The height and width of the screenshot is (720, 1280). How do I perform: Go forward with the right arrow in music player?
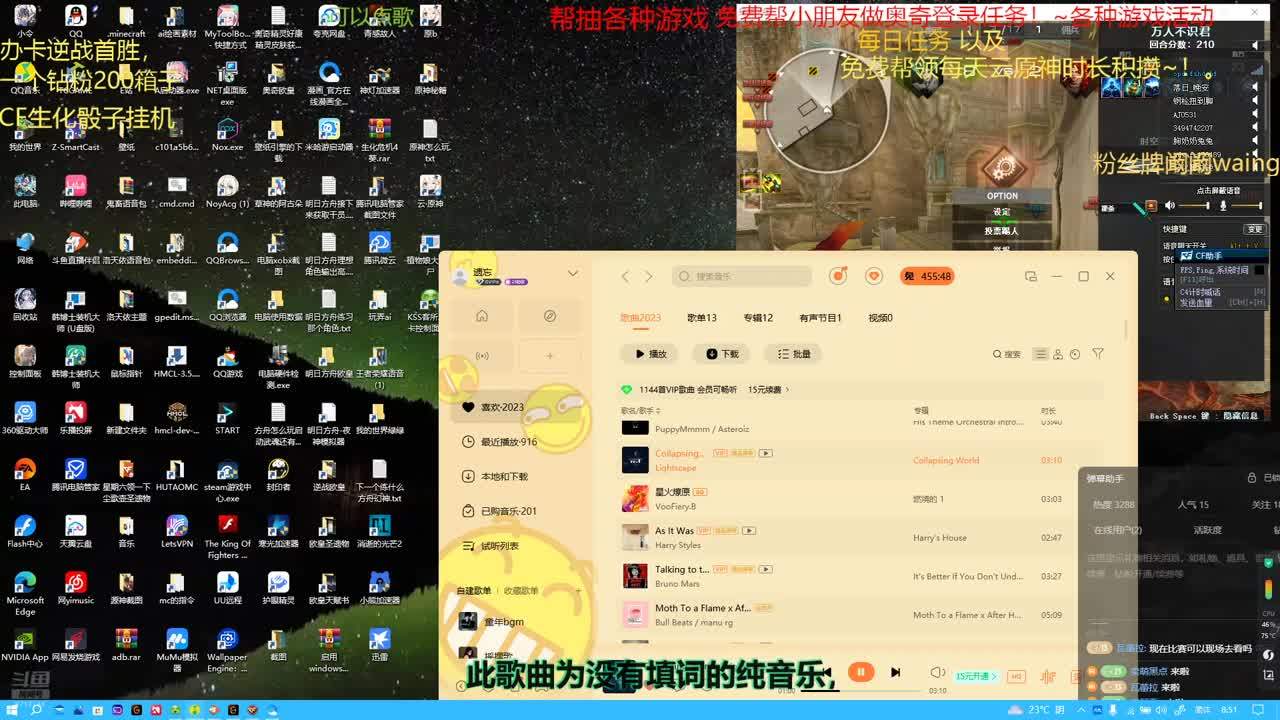pos(648,276)
